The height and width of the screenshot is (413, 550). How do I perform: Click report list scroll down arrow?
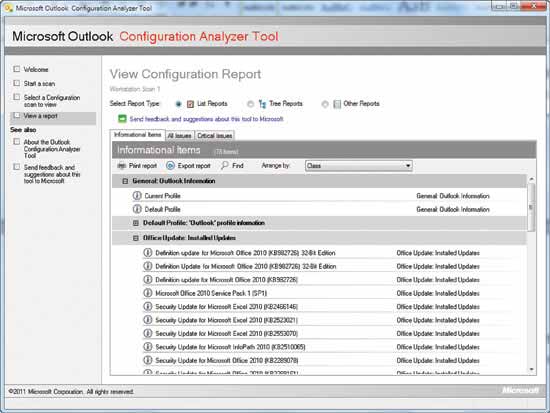[x=531, y=369]
